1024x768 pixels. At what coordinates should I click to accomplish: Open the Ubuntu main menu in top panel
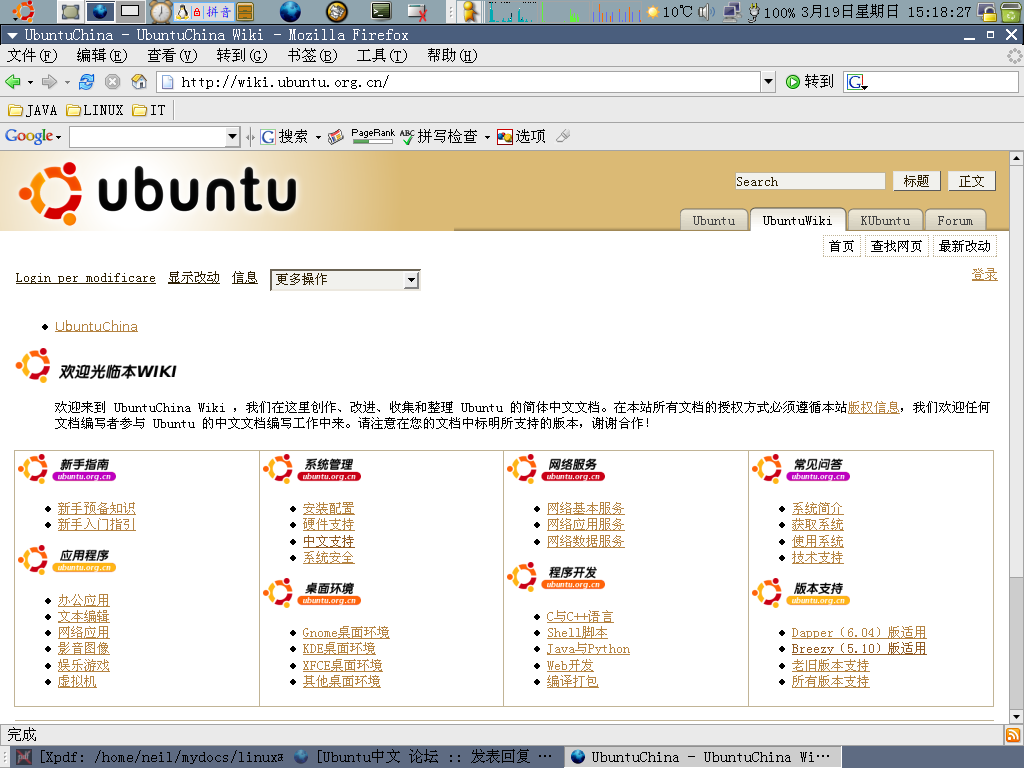pyautogui.click(x=24, y=11)
